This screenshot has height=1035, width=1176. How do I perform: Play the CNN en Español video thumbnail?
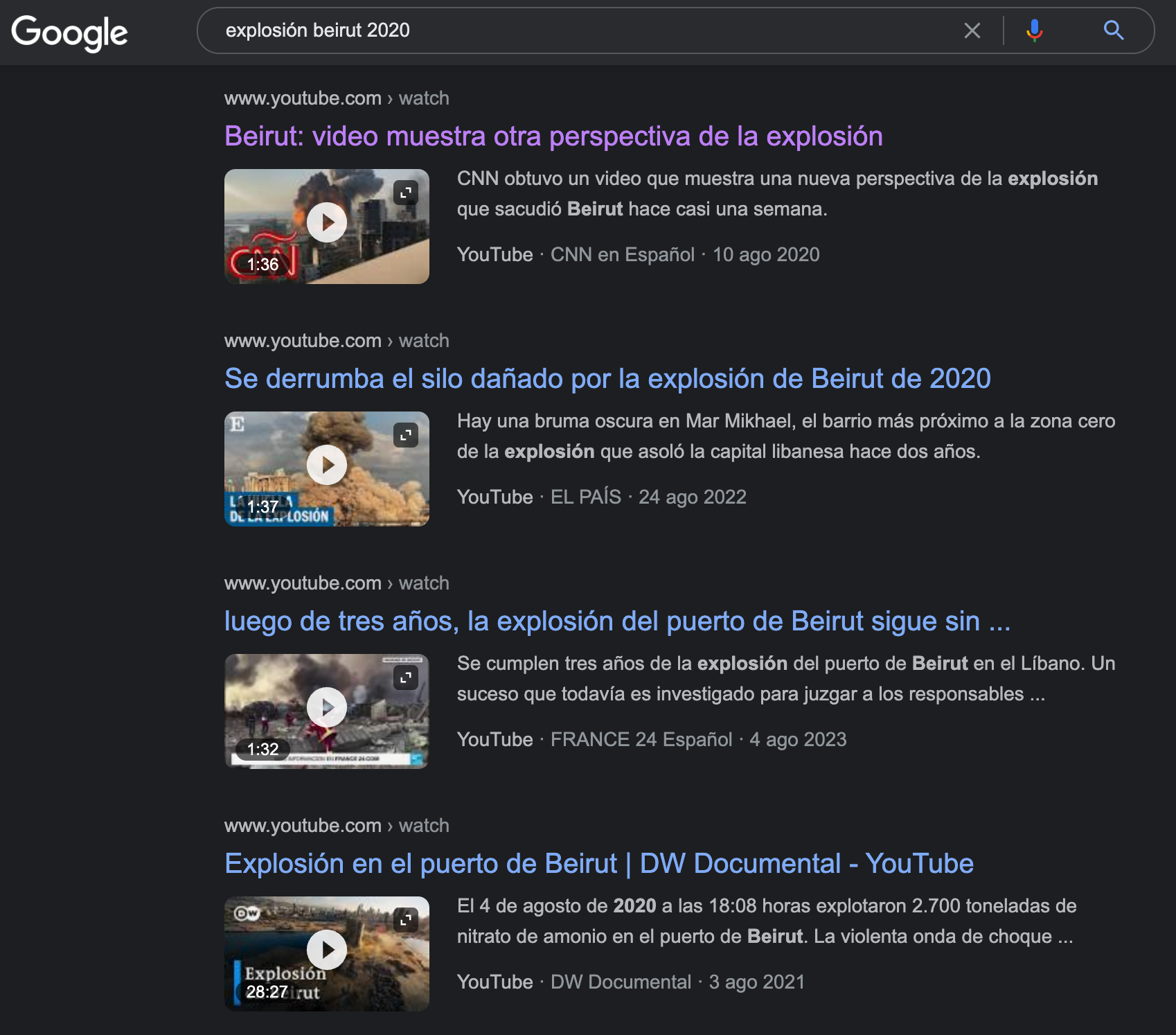point(327,223)
